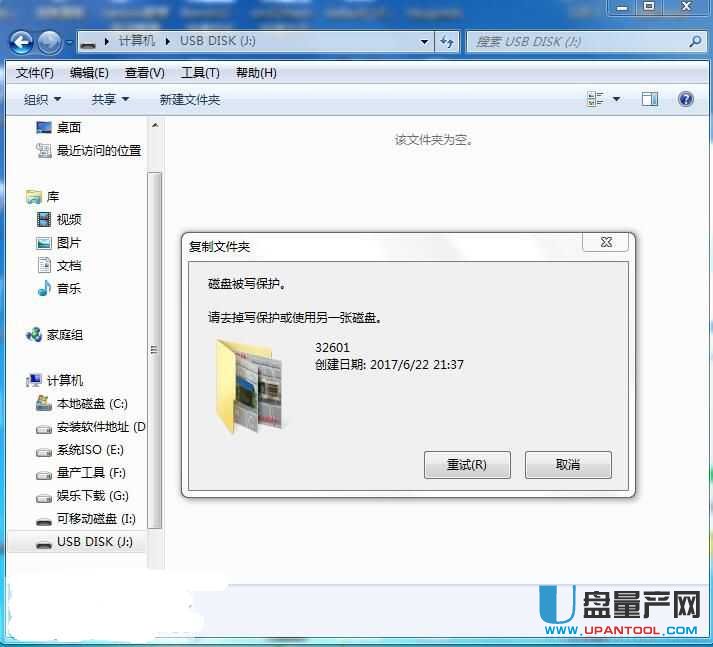Click the search magnifier icon

click(696, 42)
